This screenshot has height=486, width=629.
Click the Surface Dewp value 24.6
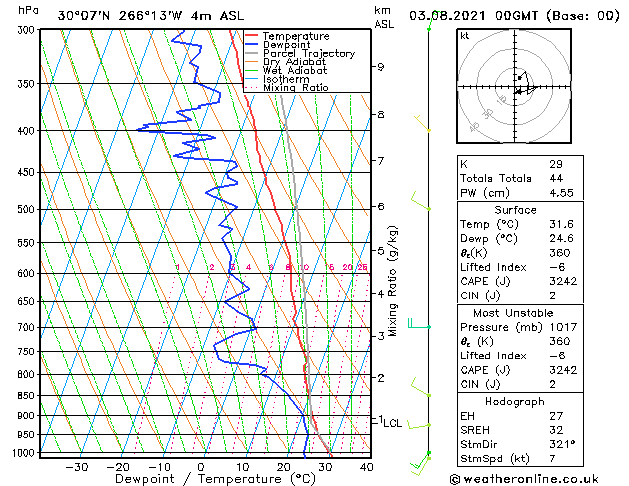pos(561,238)
